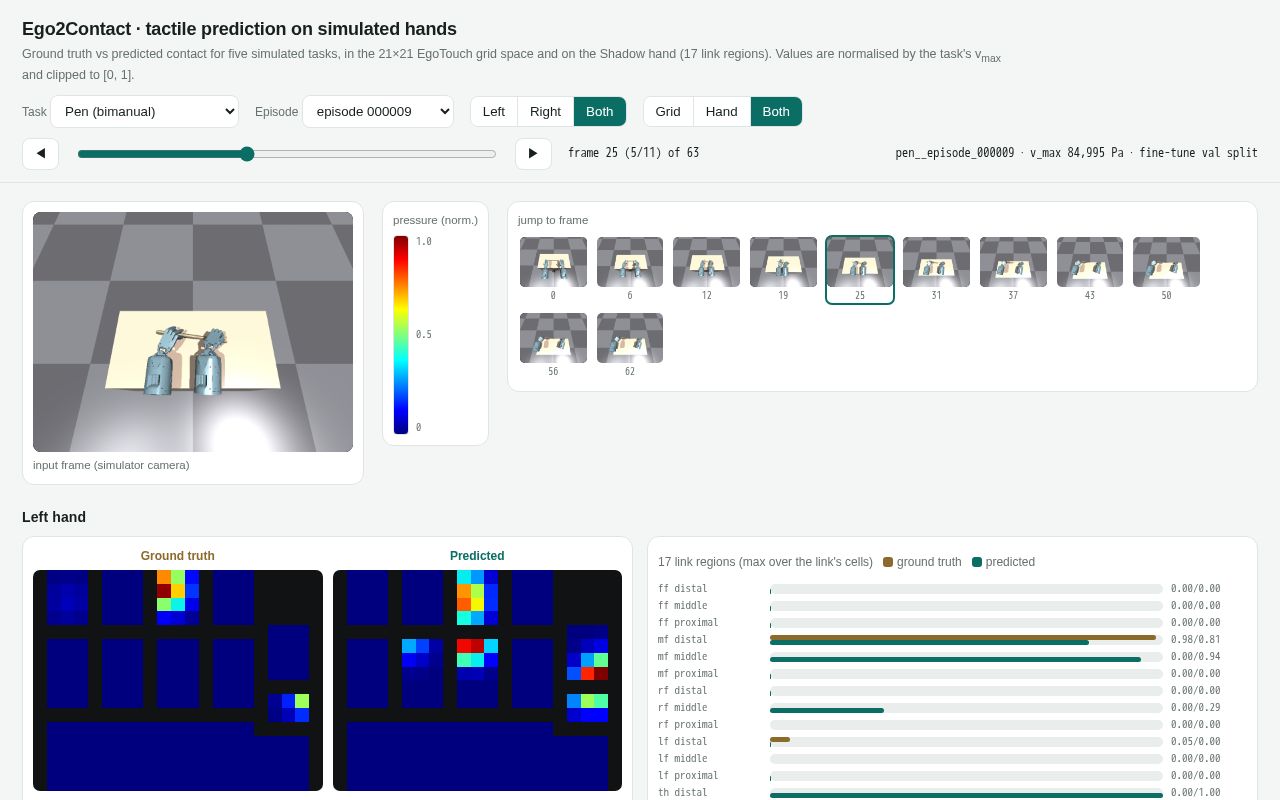Click the '0.00/0.29' value
Viewport: 1280px width, 800px height.
pyautogui.click(x=1196, y=708)
